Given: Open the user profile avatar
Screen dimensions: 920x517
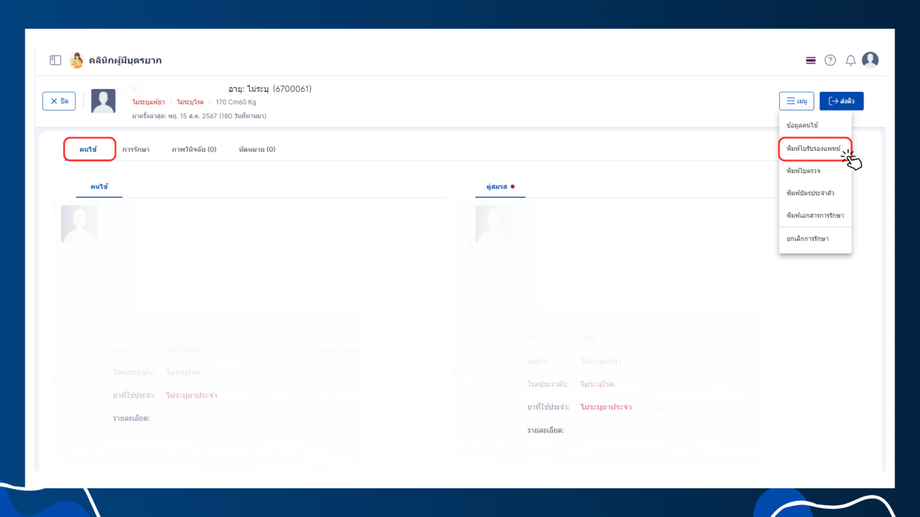Looking at the screenshot, I should tap(870, 60).
